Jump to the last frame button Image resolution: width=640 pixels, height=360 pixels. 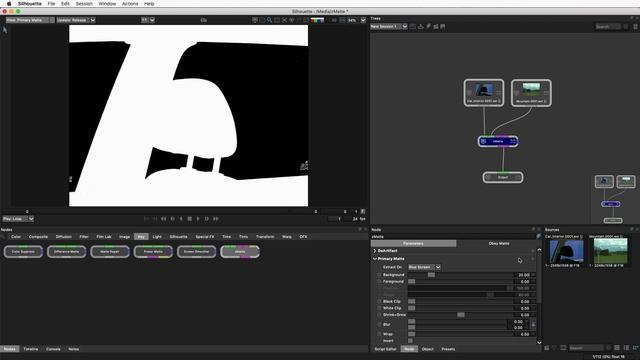(x=216, y=219)
